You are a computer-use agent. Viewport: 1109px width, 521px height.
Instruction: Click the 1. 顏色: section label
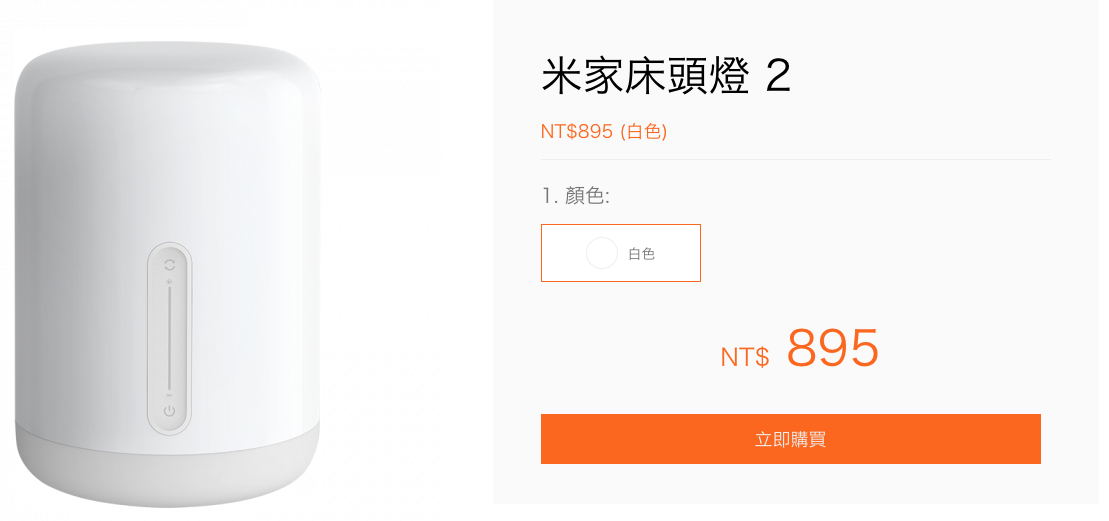(576, 196)
